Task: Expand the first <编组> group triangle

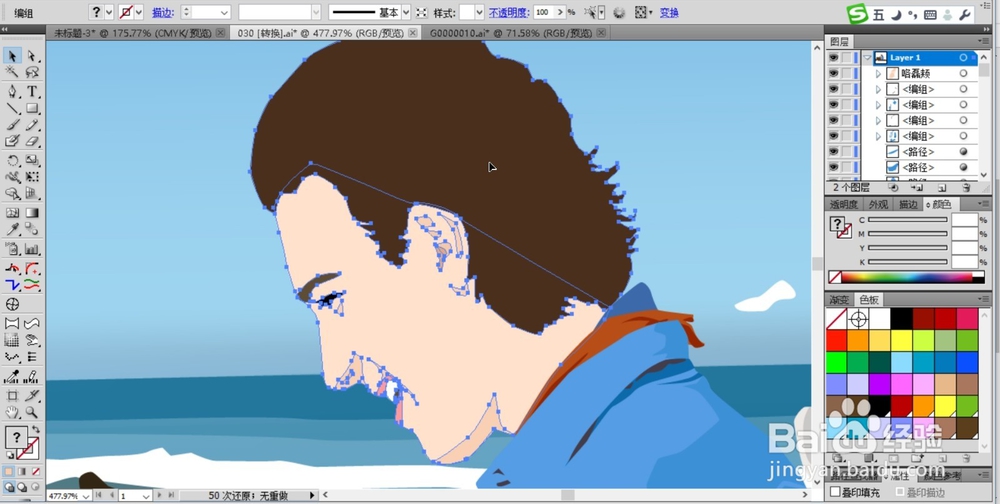Action: pos(878,89)
